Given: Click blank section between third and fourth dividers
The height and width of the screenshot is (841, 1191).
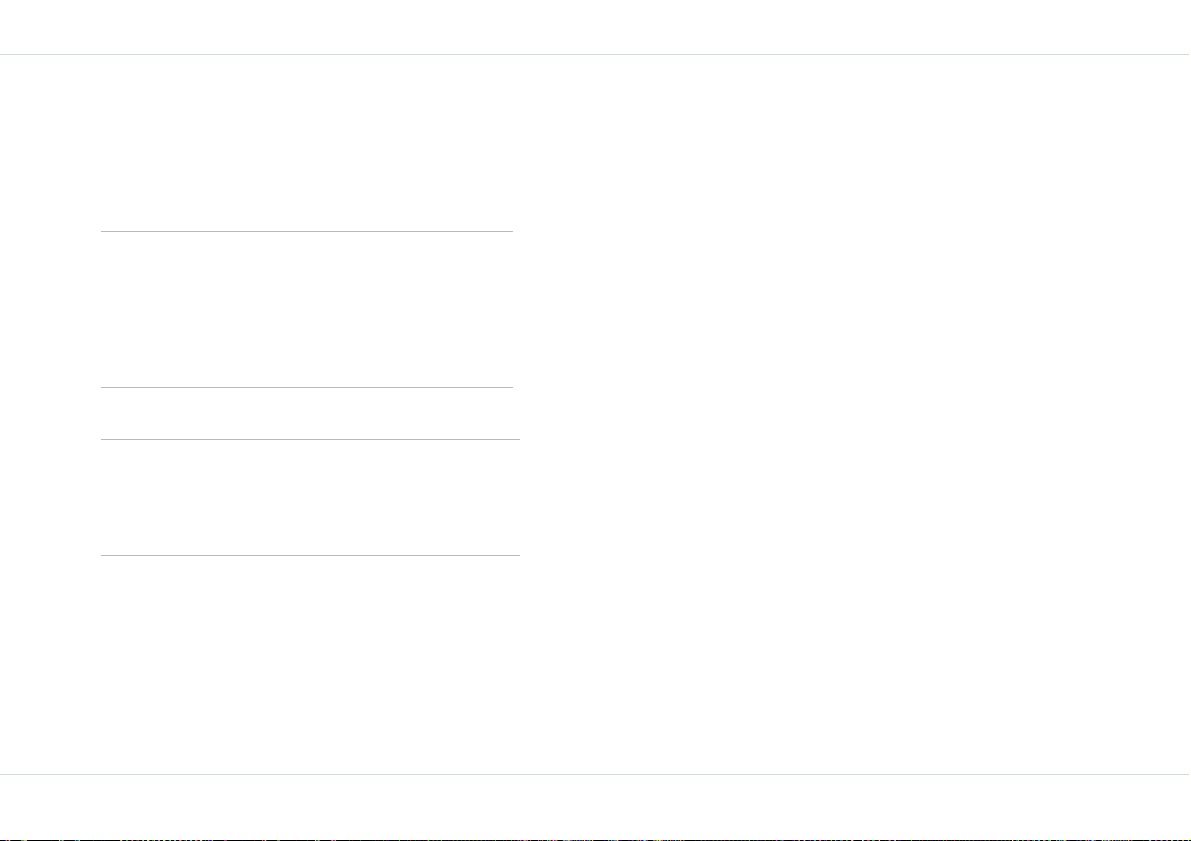Looking at the screenshot, I should coord(310,497).
